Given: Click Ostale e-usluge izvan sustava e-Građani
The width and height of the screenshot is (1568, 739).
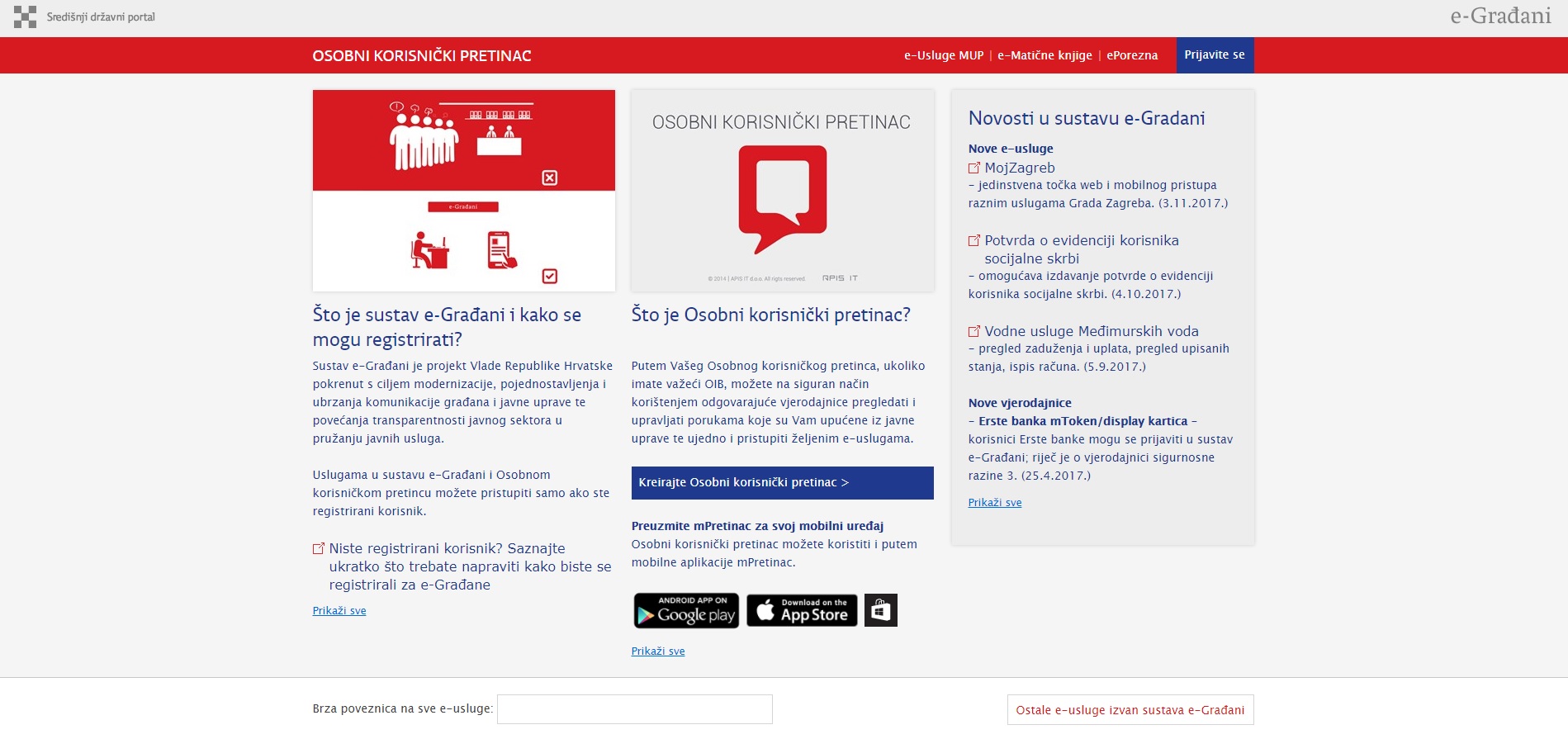Looking at the screenshot, I should tap(1130, 710).
